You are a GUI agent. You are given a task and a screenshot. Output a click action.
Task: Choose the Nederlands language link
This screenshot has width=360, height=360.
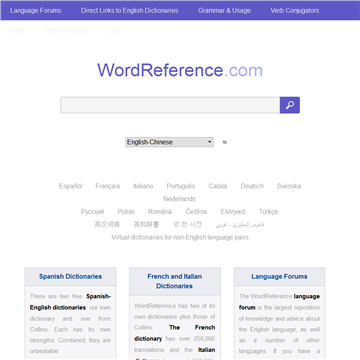pyautogui.click(x=179, y=199)
